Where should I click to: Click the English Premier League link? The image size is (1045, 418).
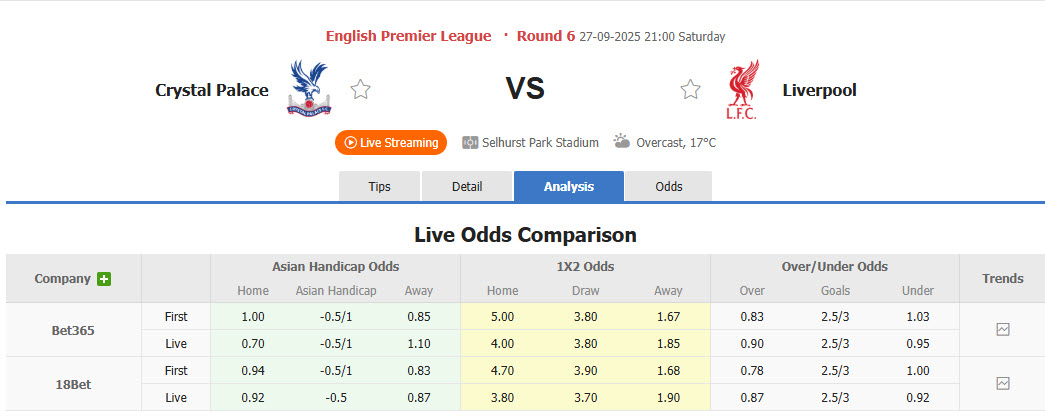click(408, 36)
